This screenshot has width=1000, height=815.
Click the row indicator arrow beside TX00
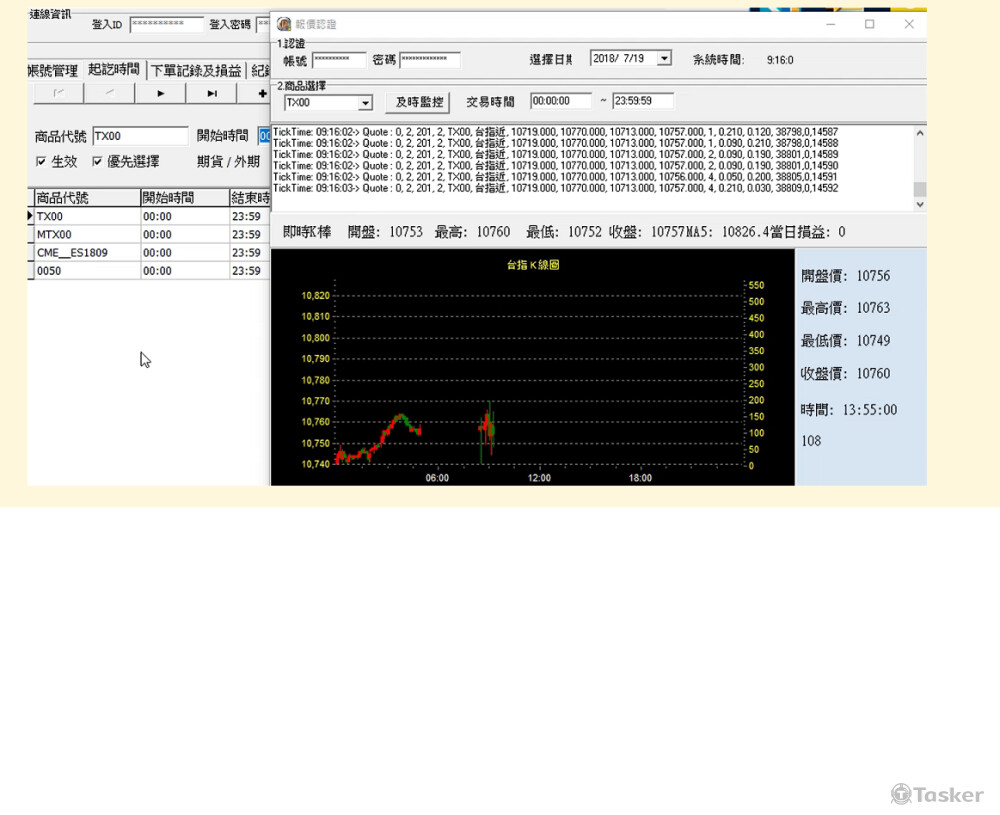pos(30,216)
